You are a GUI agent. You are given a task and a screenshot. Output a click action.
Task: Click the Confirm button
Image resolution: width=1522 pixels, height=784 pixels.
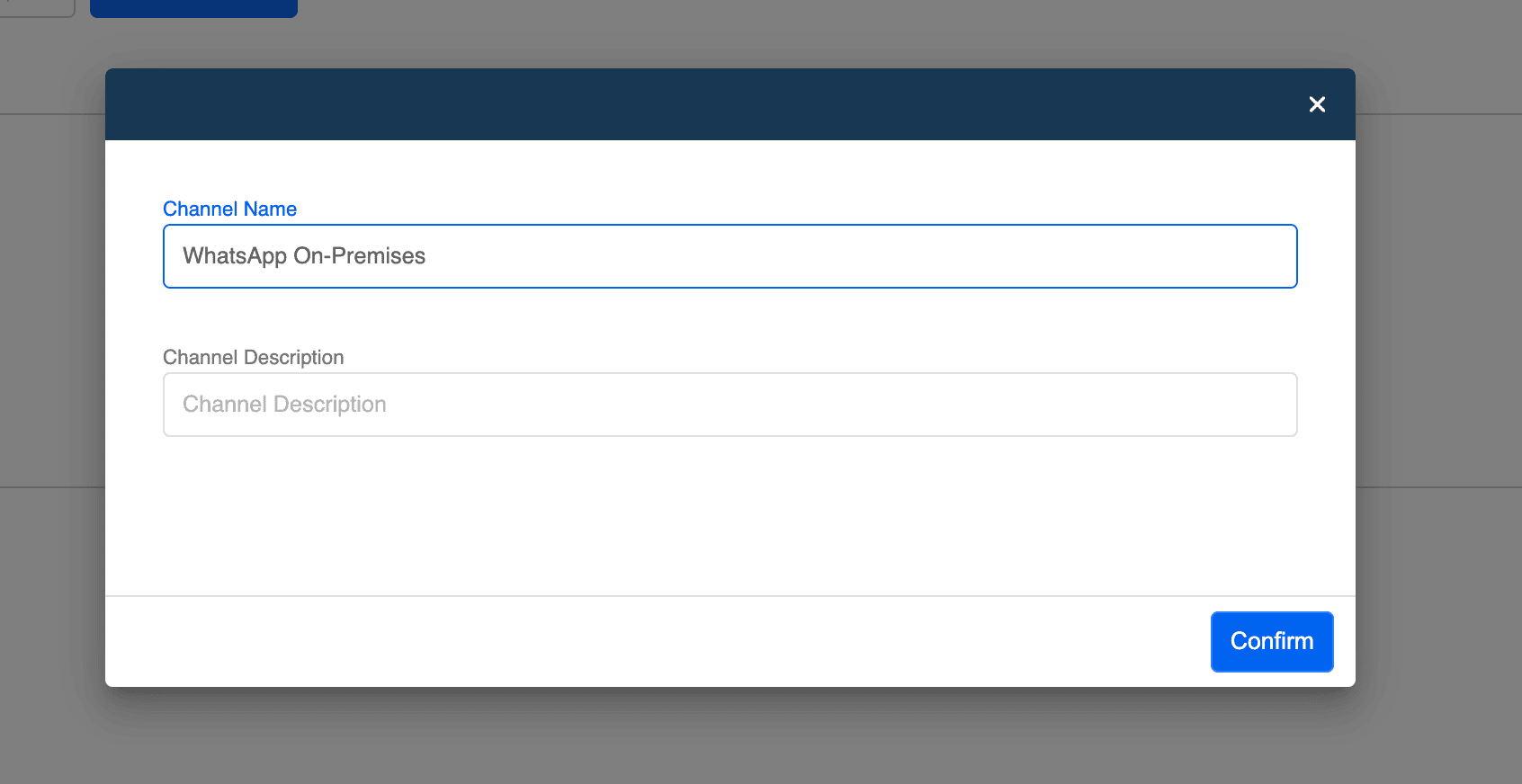(x=1272, y=642)
